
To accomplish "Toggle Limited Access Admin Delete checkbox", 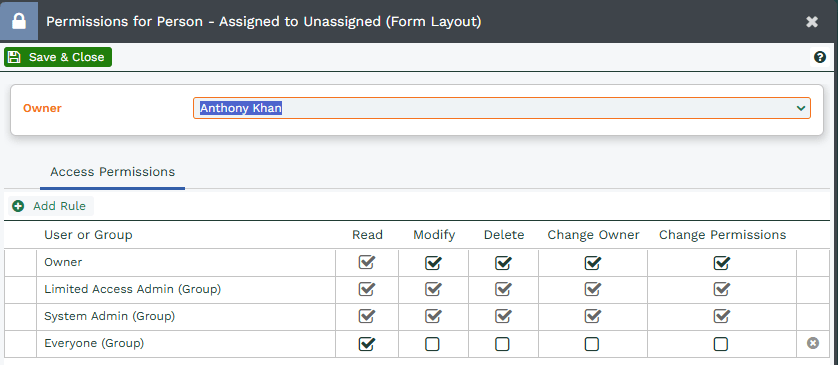I will pos(503,289).
